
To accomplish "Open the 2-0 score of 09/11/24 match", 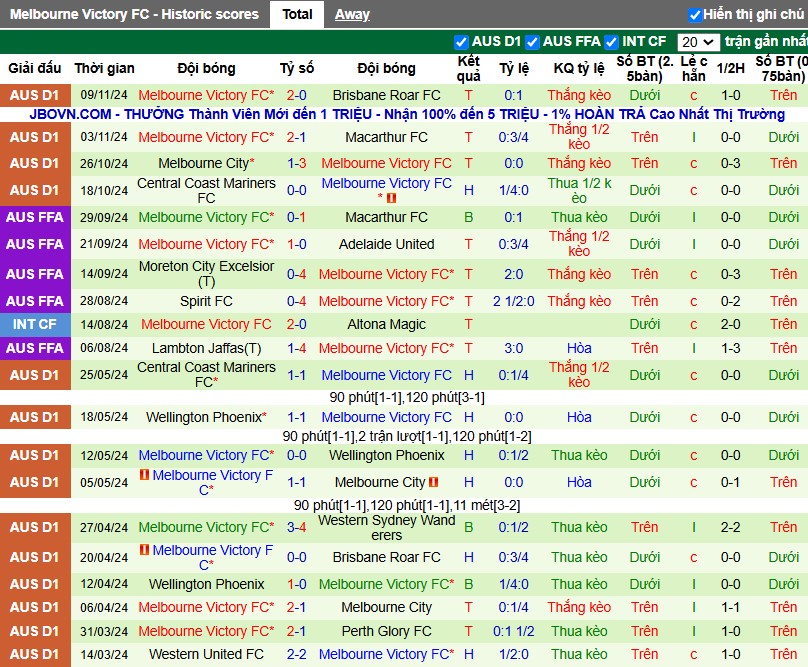I will click(x=296, y=95).
